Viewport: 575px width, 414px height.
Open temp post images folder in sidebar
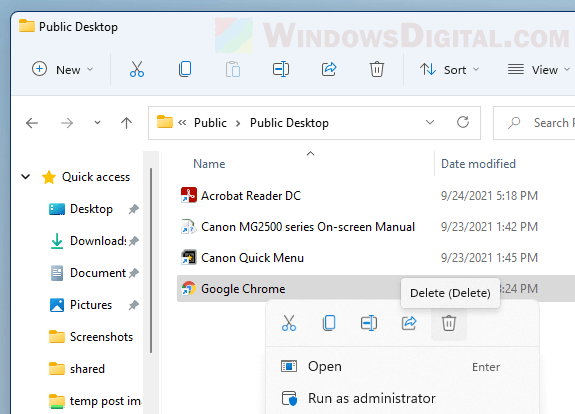click(105, 401)
